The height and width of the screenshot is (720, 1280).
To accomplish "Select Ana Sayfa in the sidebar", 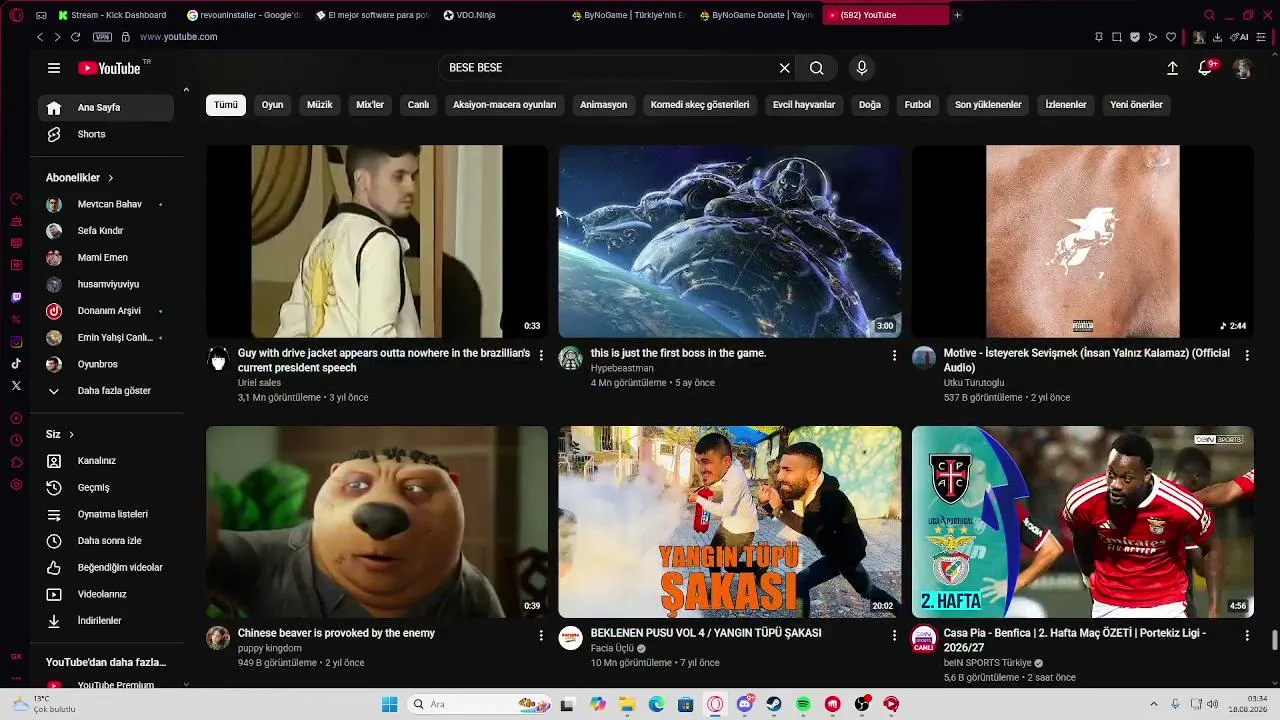I will [x=106, y=108].
